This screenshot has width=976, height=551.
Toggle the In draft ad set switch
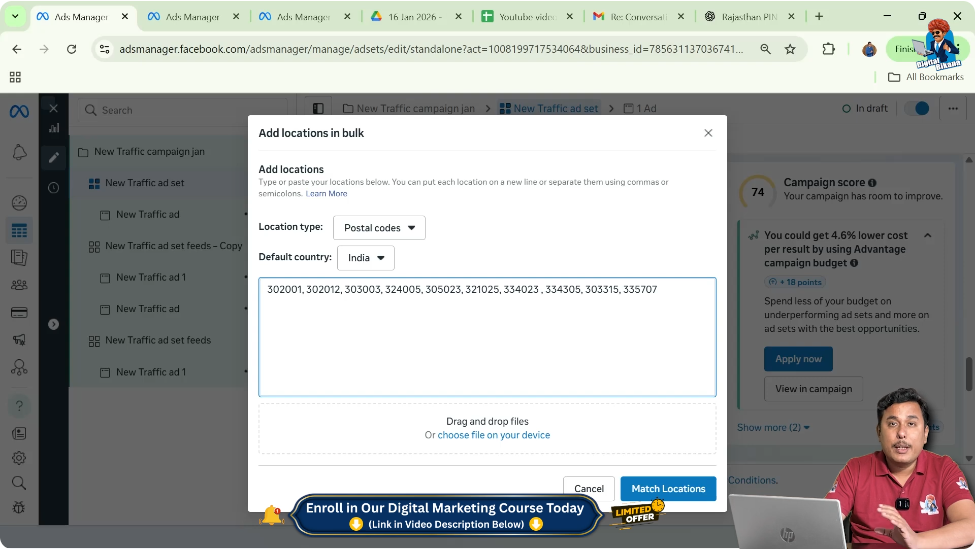coord(916,108)
